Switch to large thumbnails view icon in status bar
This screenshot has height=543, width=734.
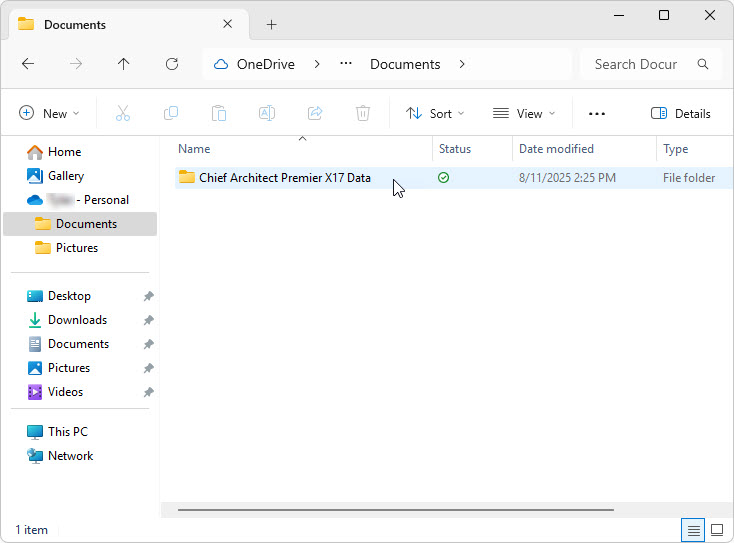(x=717, y=530)
